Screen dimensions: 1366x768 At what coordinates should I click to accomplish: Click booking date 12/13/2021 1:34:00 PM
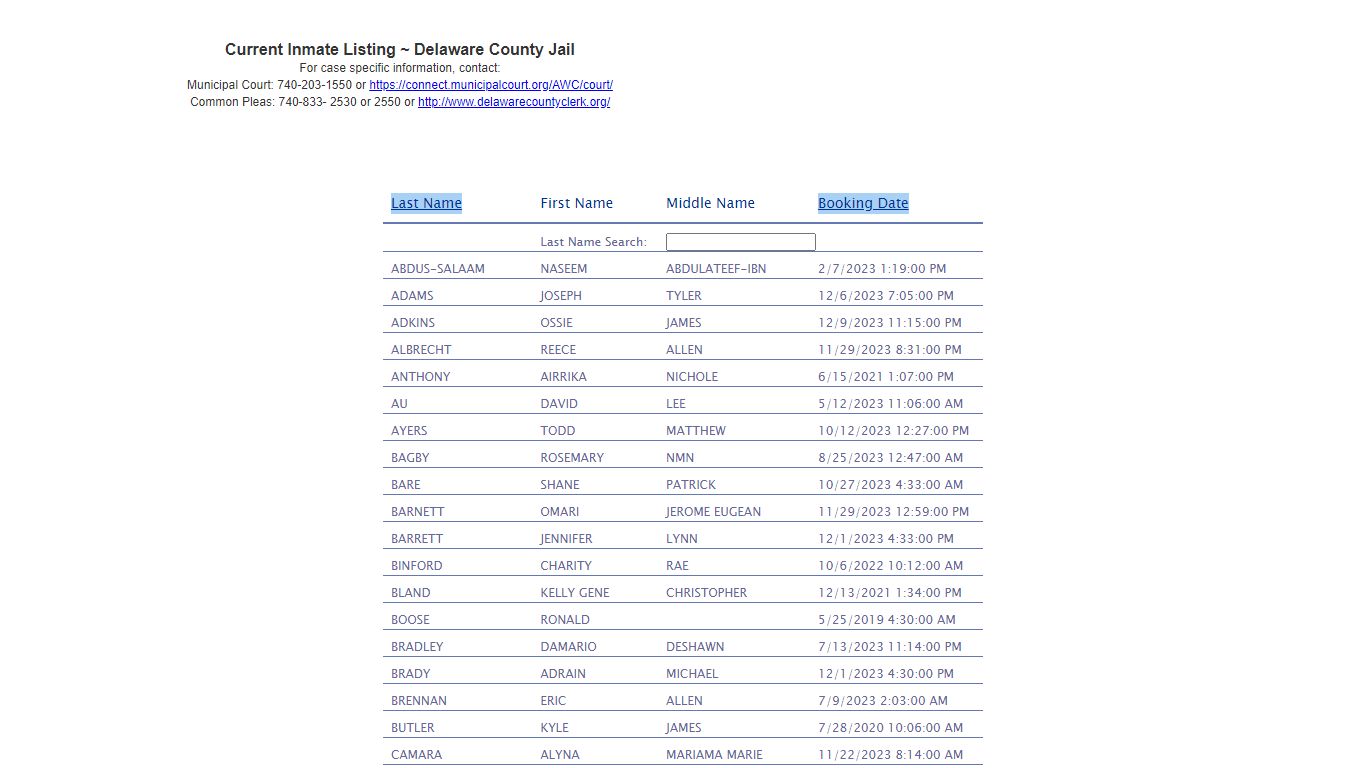point(890,593)
